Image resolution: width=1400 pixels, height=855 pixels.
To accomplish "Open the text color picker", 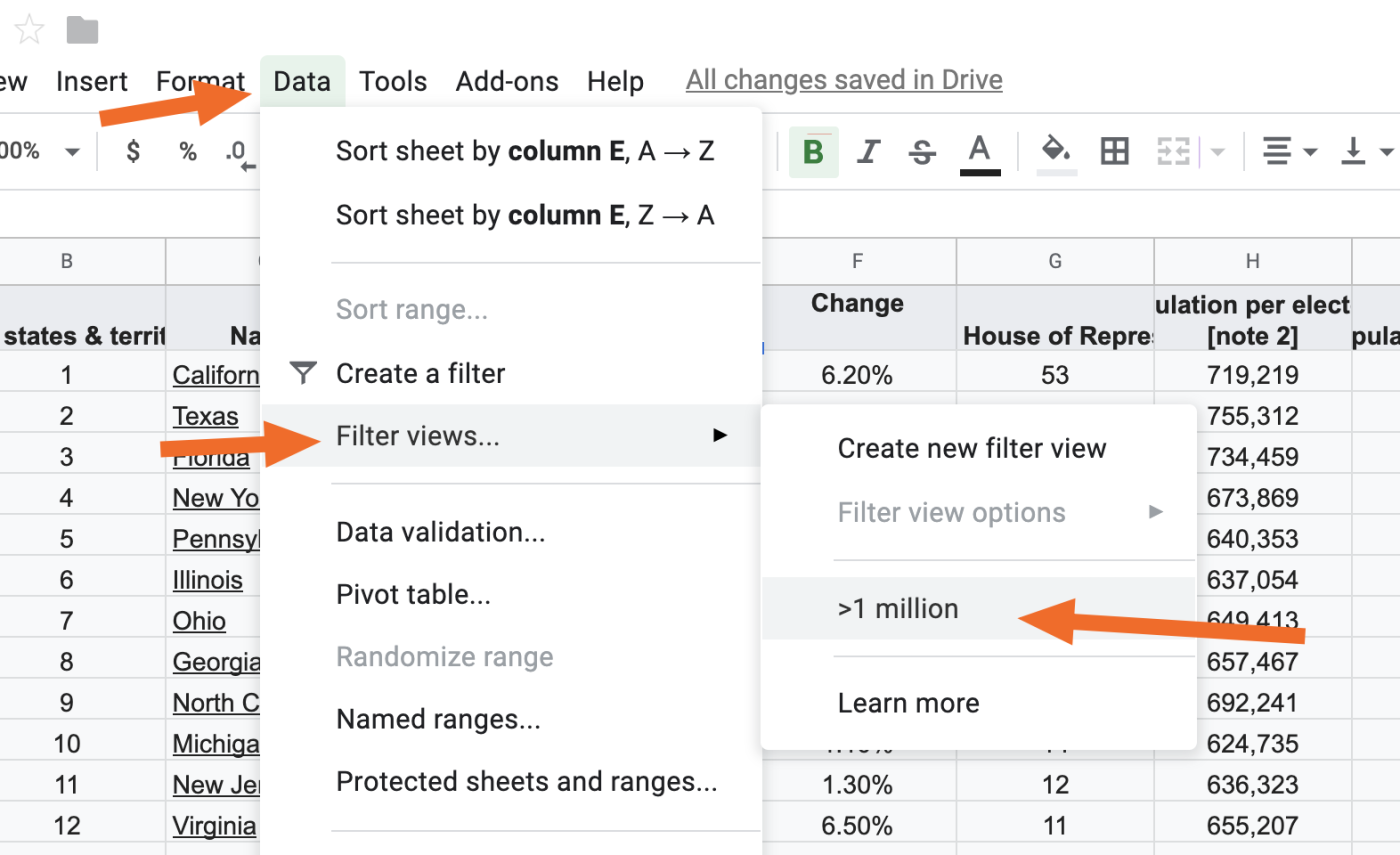I will 980,152.
